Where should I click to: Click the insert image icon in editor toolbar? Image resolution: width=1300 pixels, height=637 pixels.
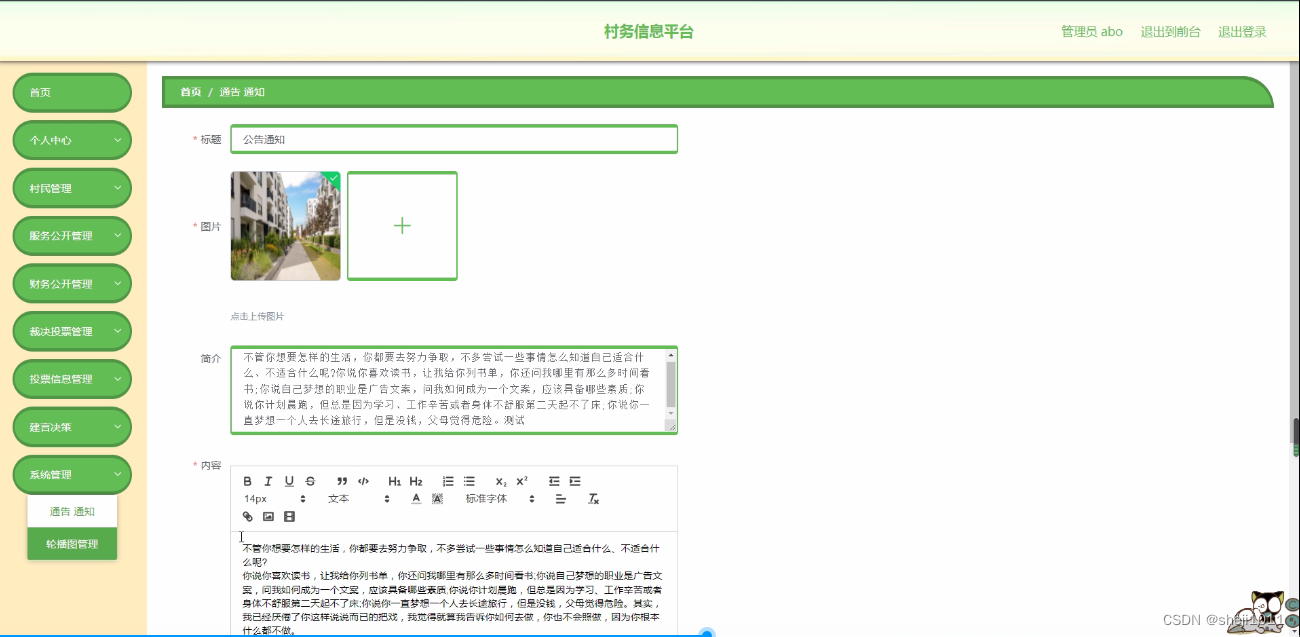(267, 516)
